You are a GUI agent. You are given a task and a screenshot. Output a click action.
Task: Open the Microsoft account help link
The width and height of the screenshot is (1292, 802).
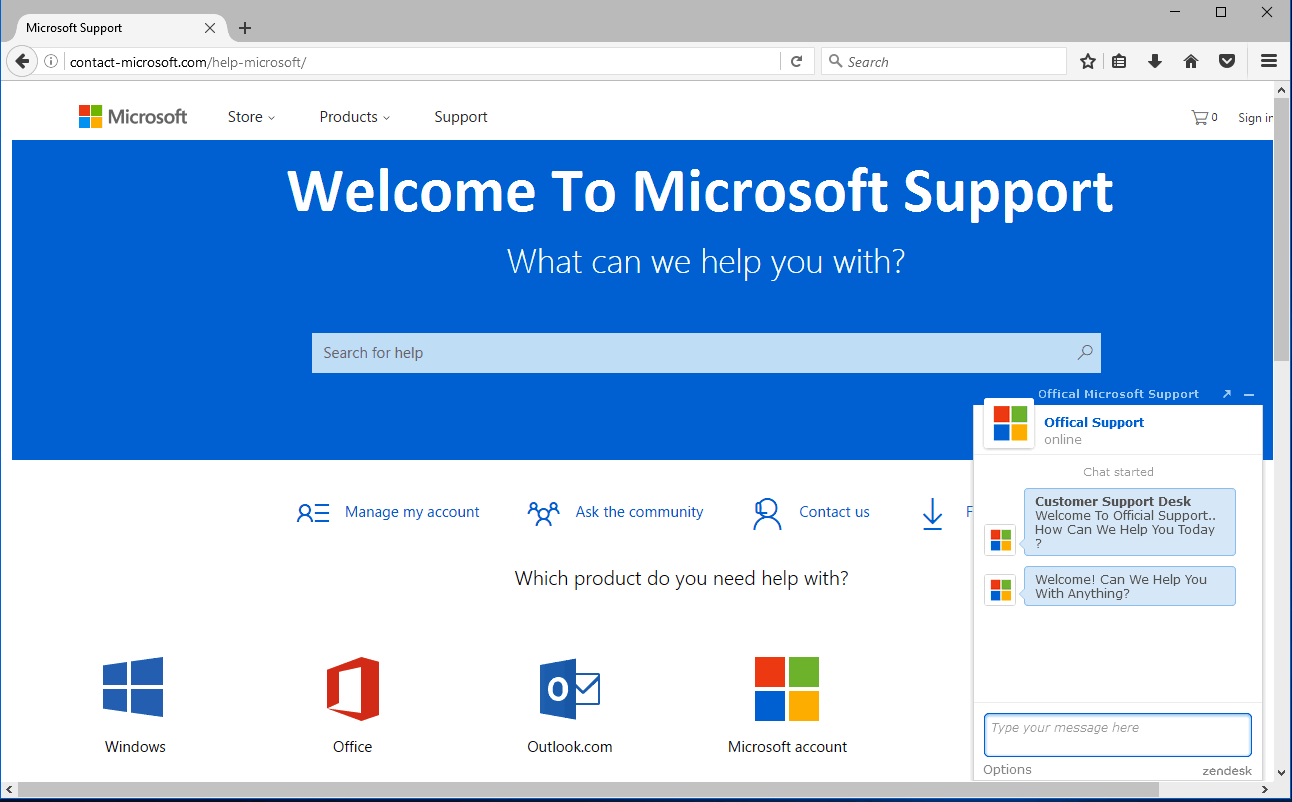point(787,747)
